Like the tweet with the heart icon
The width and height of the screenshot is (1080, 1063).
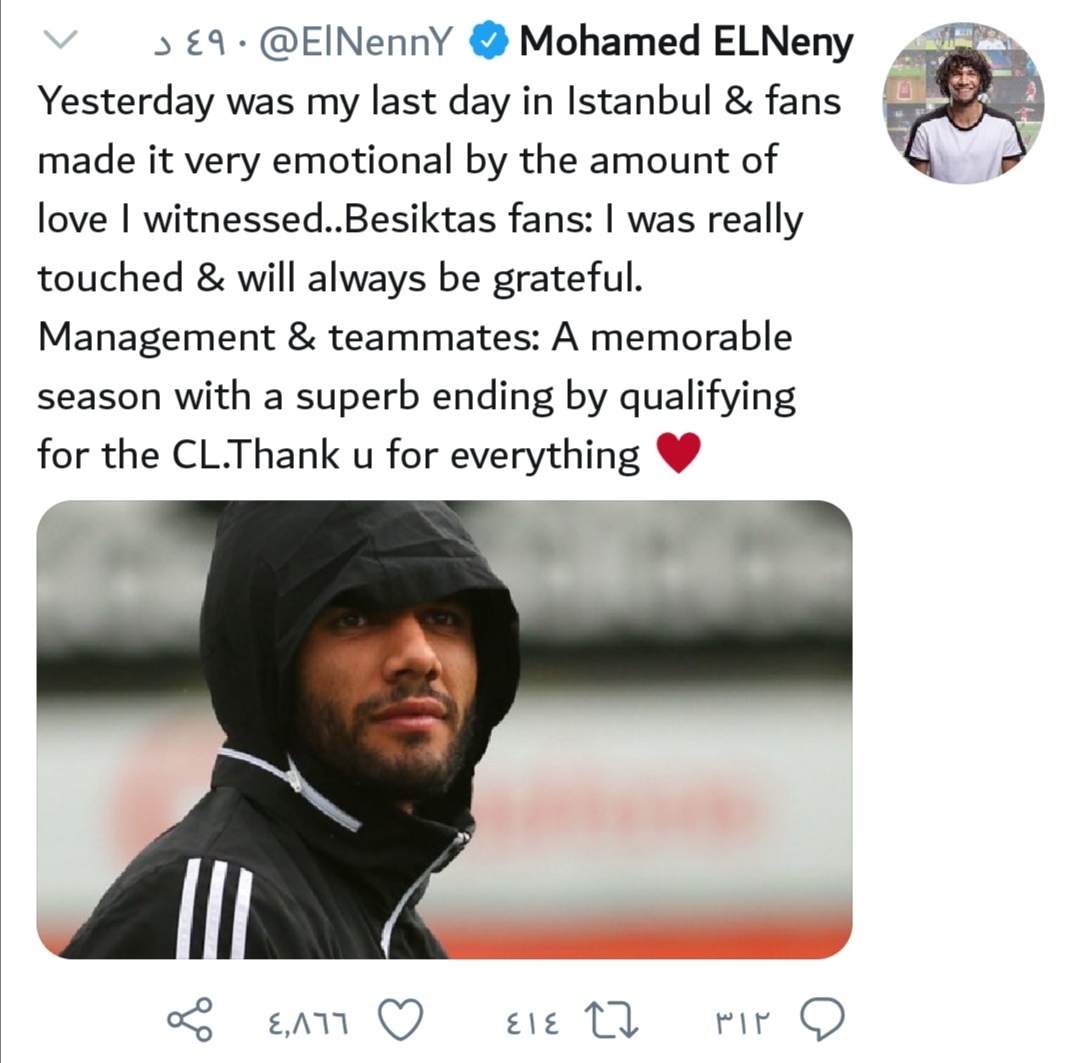(x=402, y=1020)
